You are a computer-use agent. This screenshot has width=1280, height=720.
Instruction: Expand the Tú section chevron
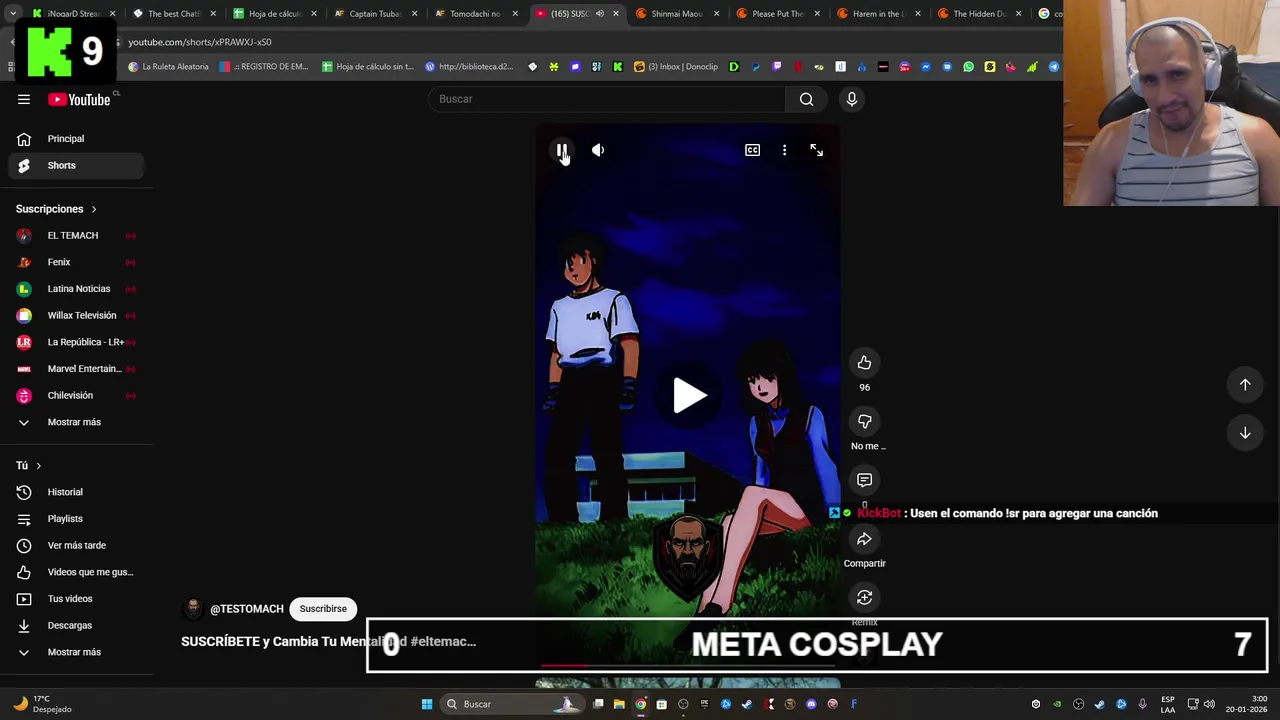tap(39, 466)
